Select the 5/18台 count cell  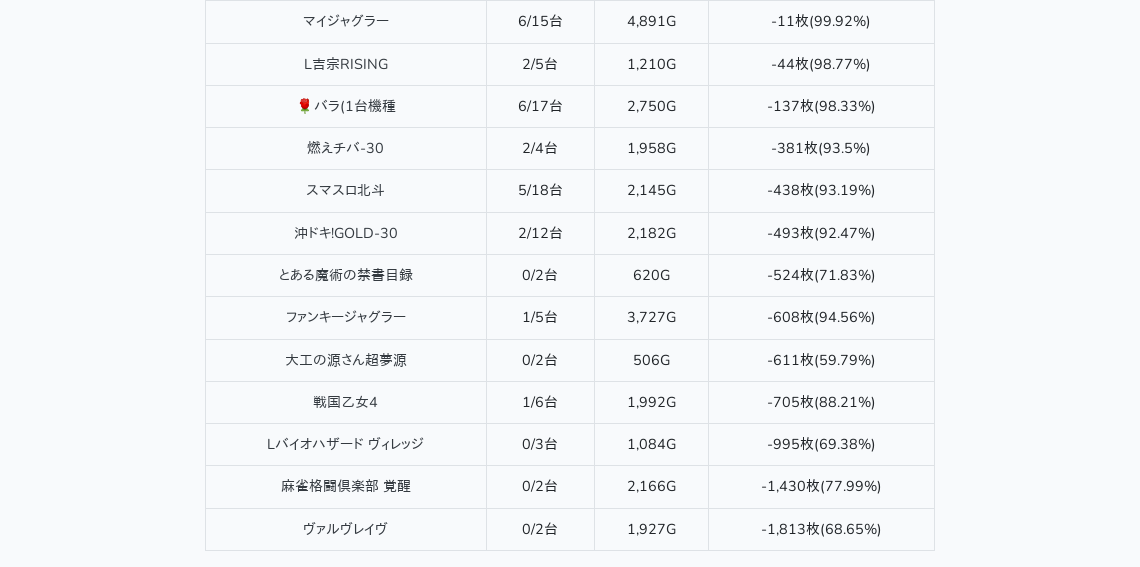540,190
